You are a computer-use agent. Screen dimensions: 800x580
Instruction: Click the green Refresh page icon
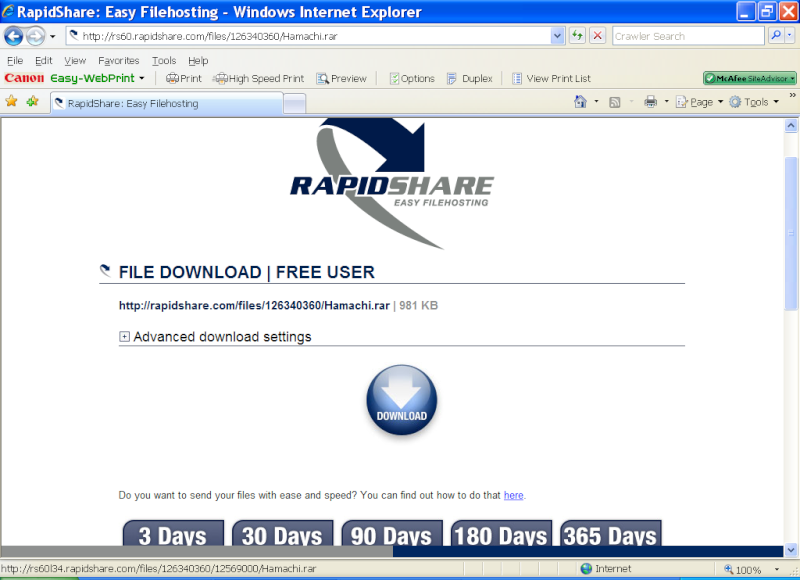pyautogui.click(x=577, y=36)
